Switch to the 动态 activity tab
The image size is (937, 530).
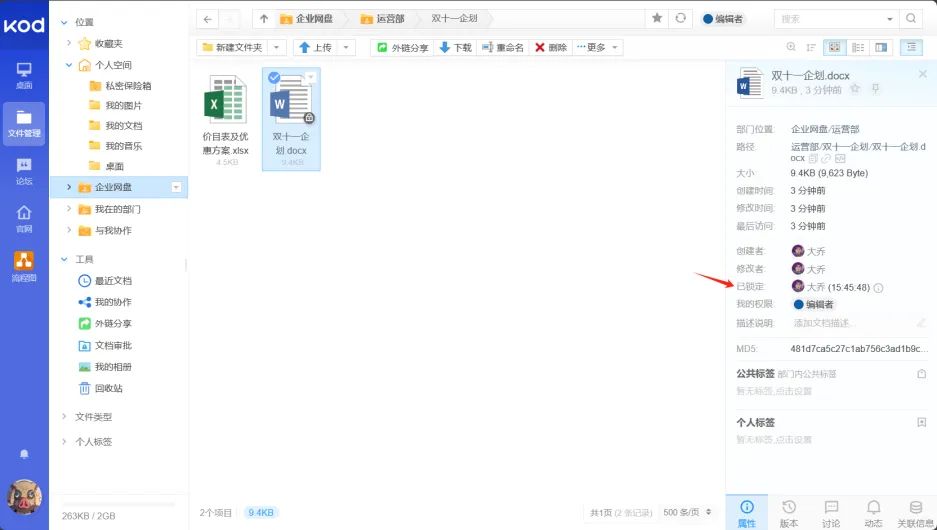click(873, 513)
